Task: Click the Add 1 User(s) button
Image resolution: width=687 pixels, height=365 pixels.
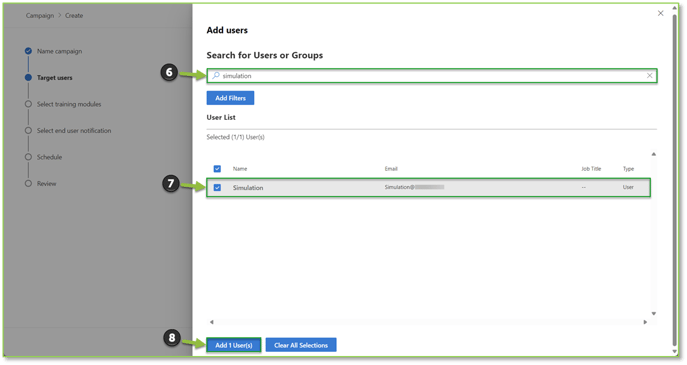Action: (234, 345)
